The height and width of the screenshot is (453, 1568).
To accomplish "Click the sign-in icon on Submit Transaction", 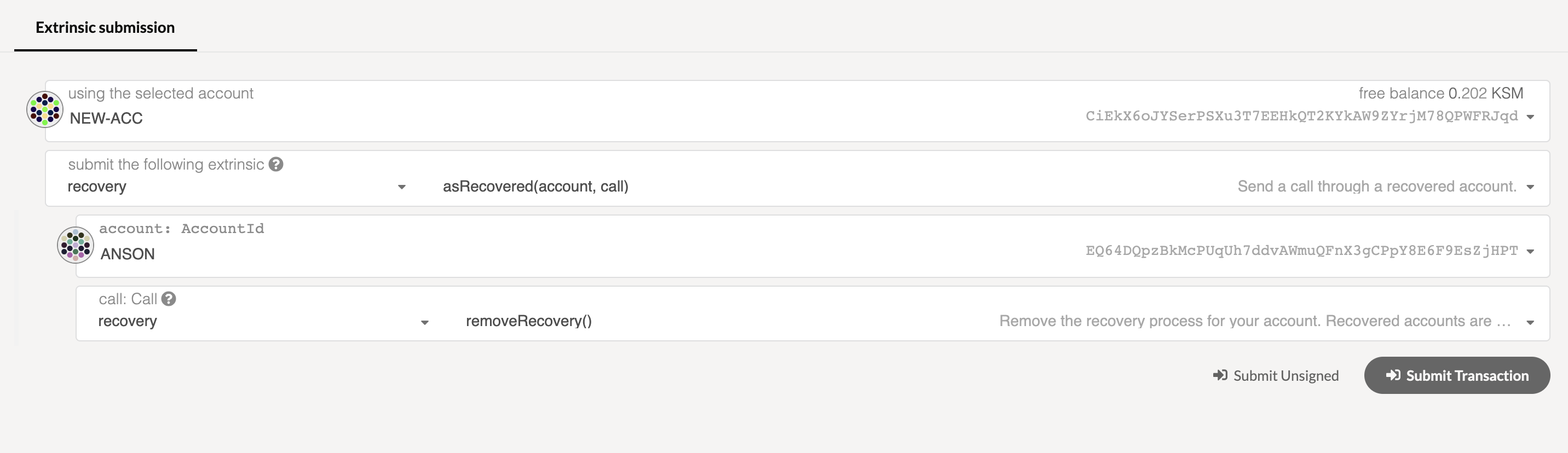I will click(1393, 375).
